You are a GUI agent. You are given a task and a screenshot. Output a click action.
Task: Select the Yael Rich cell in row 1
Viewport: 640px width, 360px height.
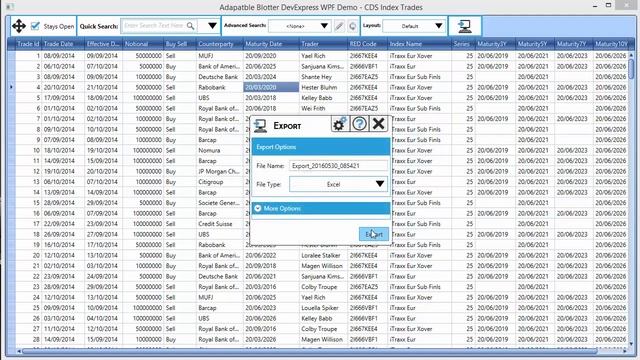coord(323,56)
